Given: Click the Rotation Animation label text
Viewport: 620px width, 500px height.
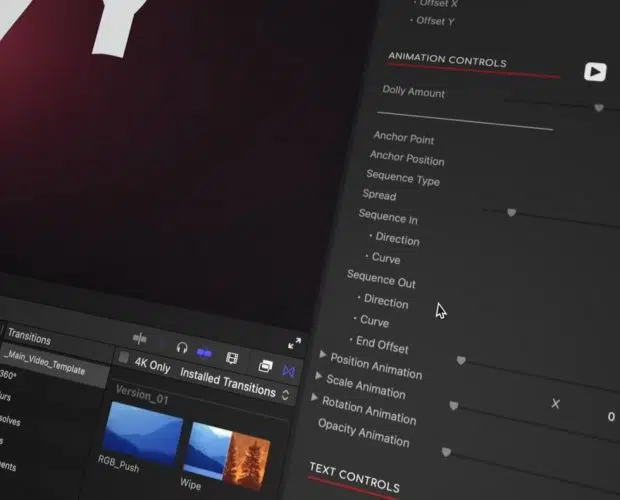Looking at the screenshot, I should click(x=369, y=411).
